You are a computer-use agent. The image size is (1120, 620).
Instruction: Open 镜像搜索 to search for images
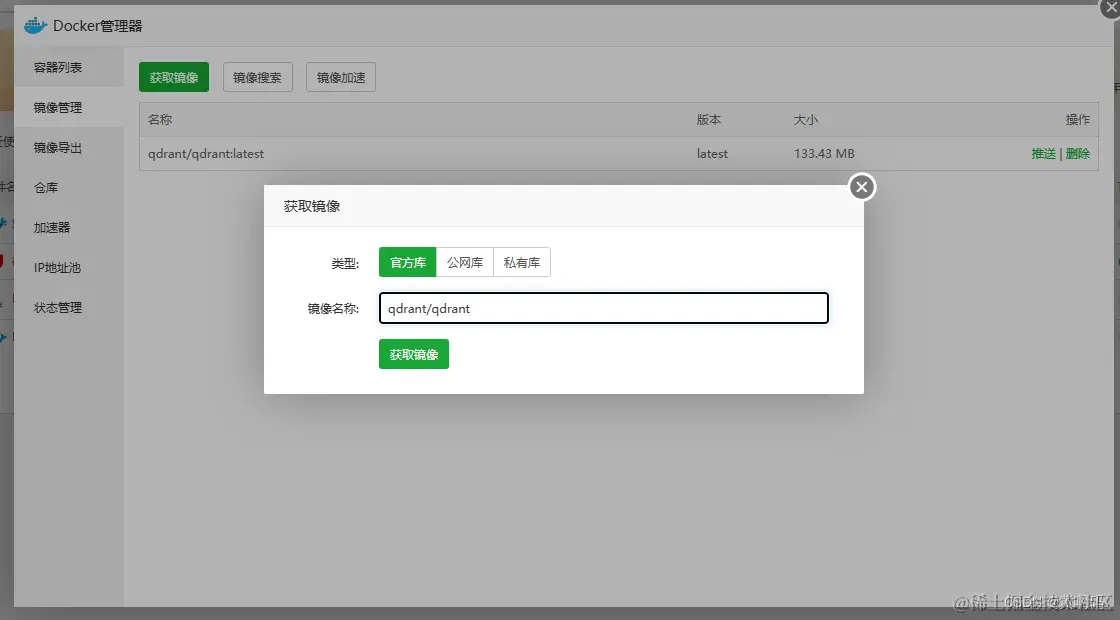pos(257,76)
